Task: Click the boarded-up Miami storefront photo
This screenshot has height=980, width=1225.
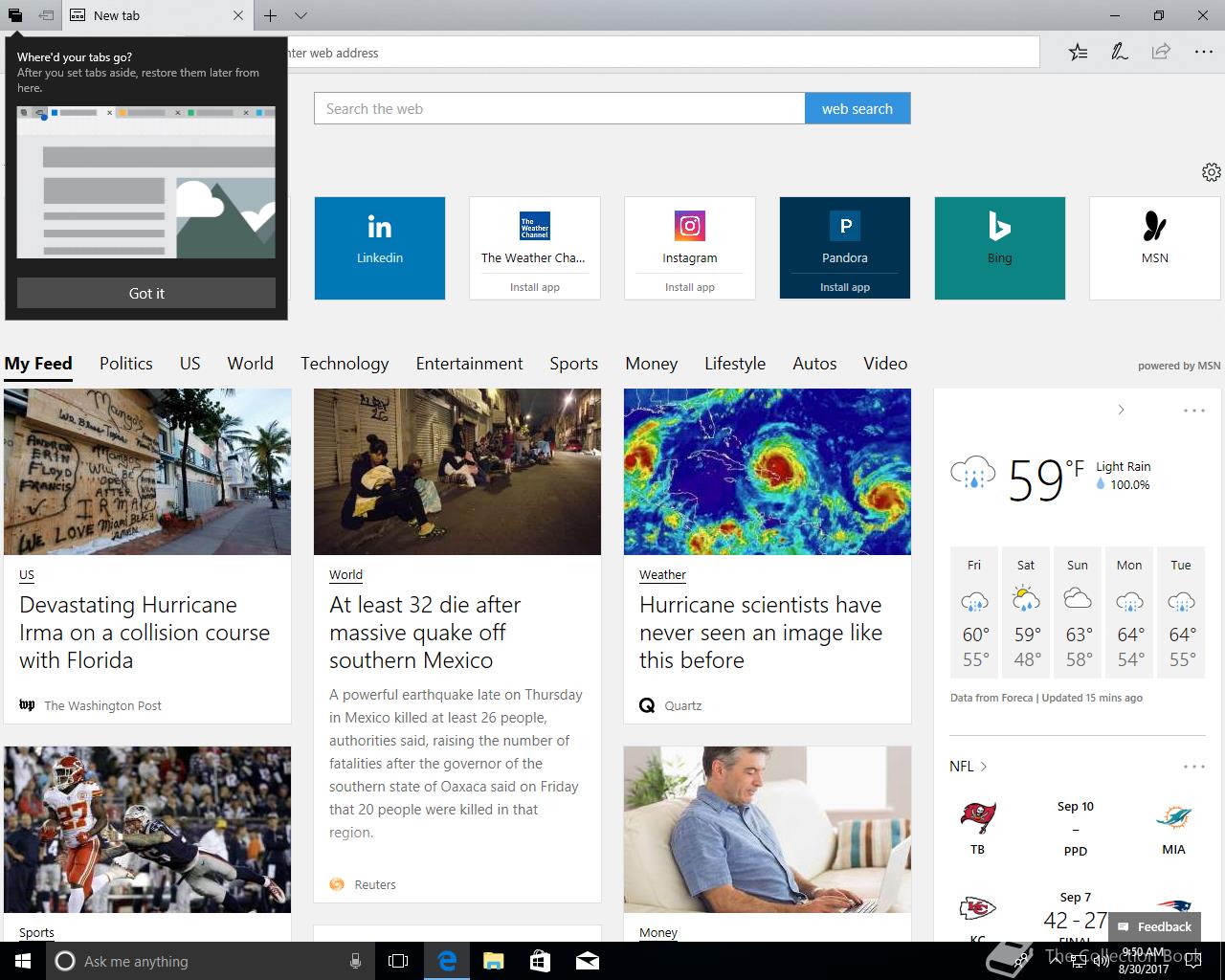Action: coord(147,472)
